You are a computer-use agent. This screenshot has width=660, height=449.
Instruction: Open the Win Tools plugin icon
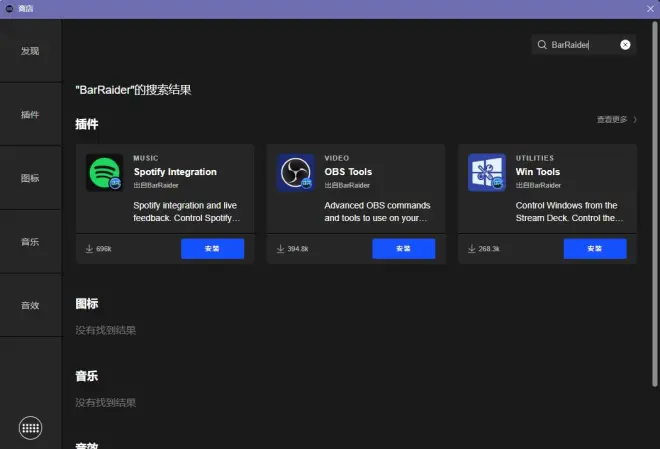[x=487, y=173]
